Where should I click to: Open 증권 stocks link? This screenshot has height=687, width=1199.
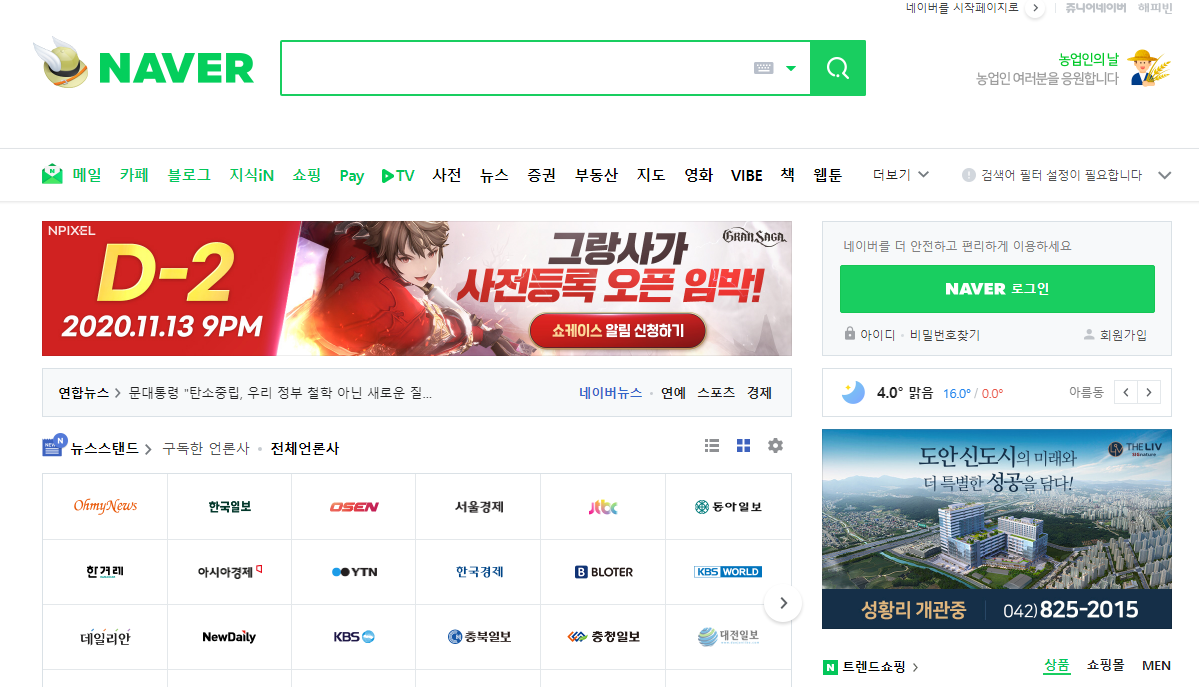pos(541,175)
